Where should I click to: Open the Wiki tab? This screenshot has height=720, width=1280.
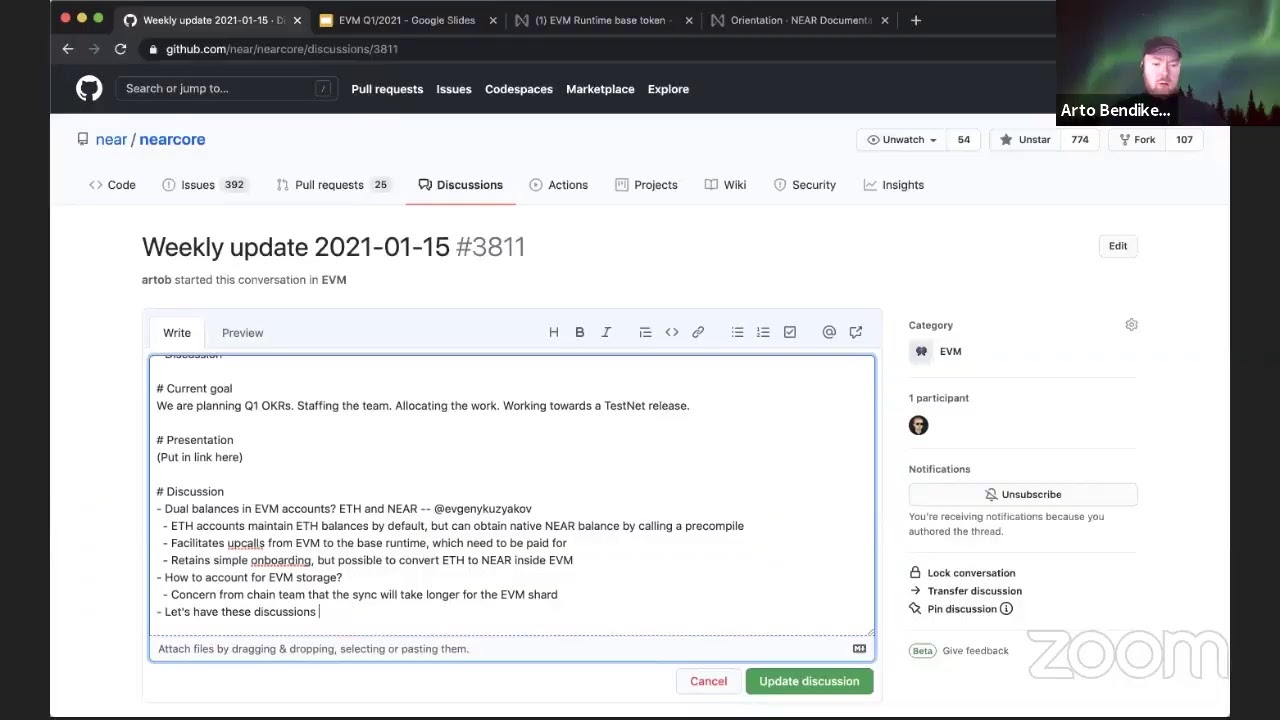point(725,185)
